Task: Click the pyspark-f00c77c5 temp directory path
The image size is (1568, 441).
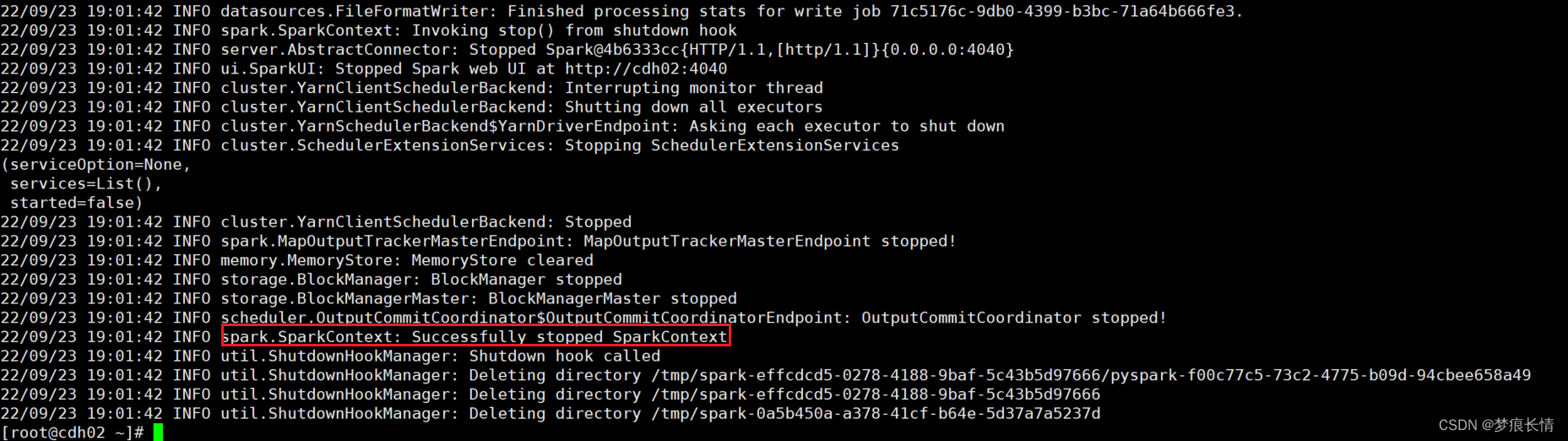Action: (x=1091, y=375)
